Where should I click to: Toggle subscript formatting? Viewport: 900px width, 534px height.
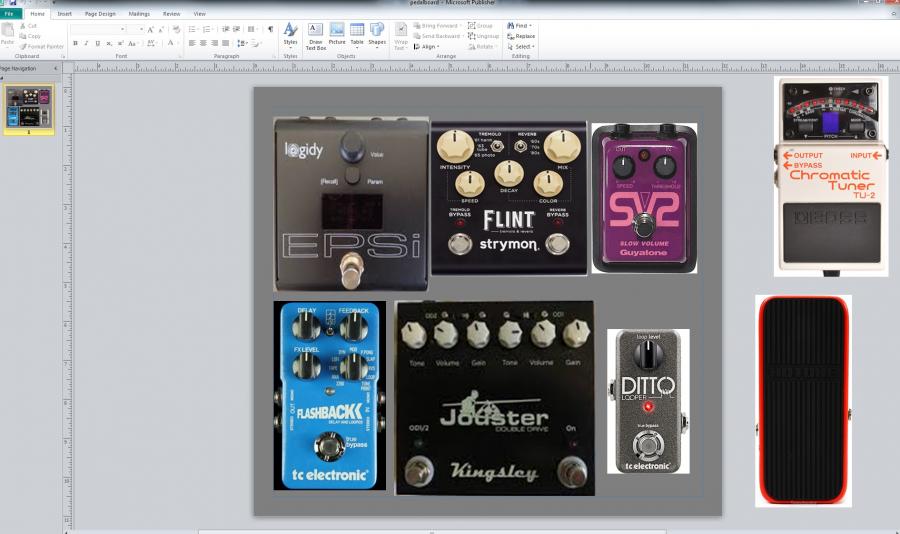pyautogui.click(x=108, y=44)
